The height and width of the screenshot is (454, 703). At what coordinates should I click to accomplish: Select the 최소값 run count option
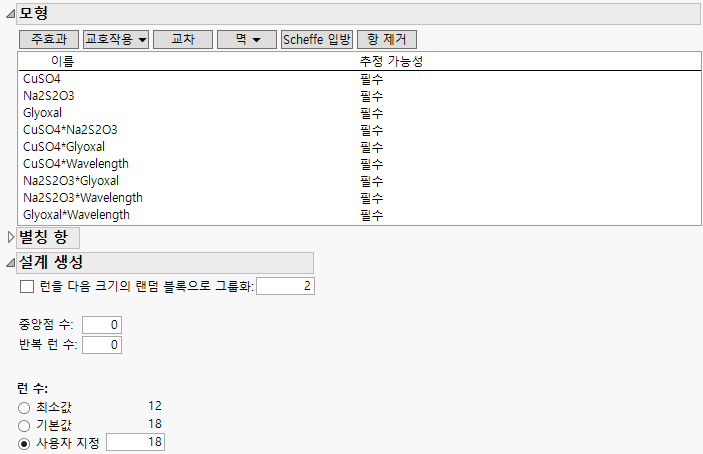click(x=24, y=408)
